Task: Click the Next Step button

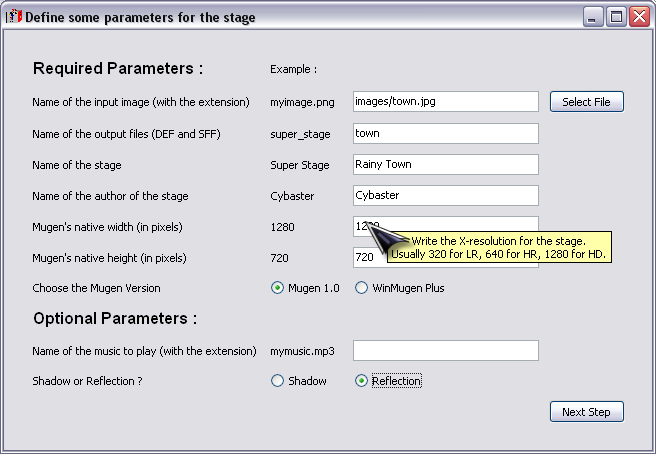Action: [x=587, y=412]
